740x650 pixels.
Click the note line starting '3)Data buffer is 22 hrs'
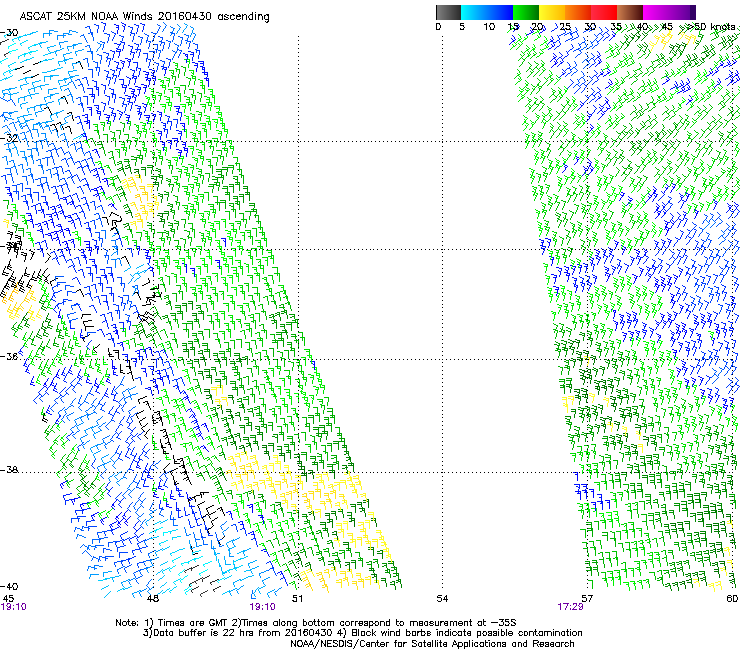coord(362,633)
